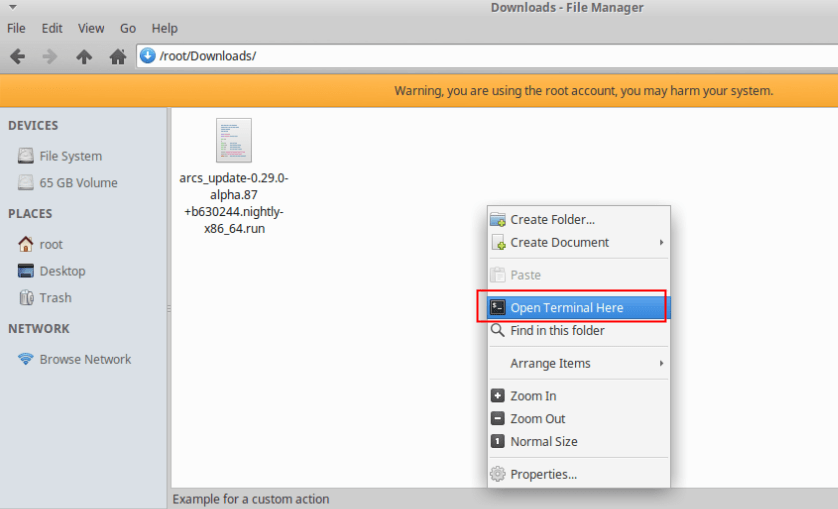Click the minus icon for Zoom Out

tap(498, 418)
